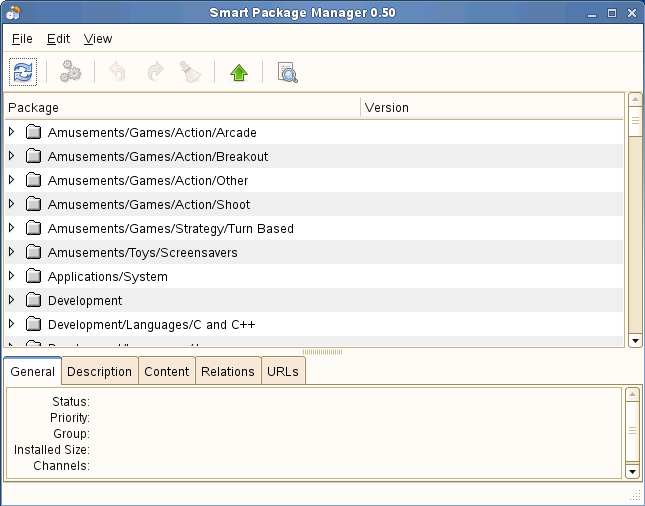Select Amusements/Games/Action/Shoot row text
Viewport: 645px width, 506px height.
[x=149, y=204]
